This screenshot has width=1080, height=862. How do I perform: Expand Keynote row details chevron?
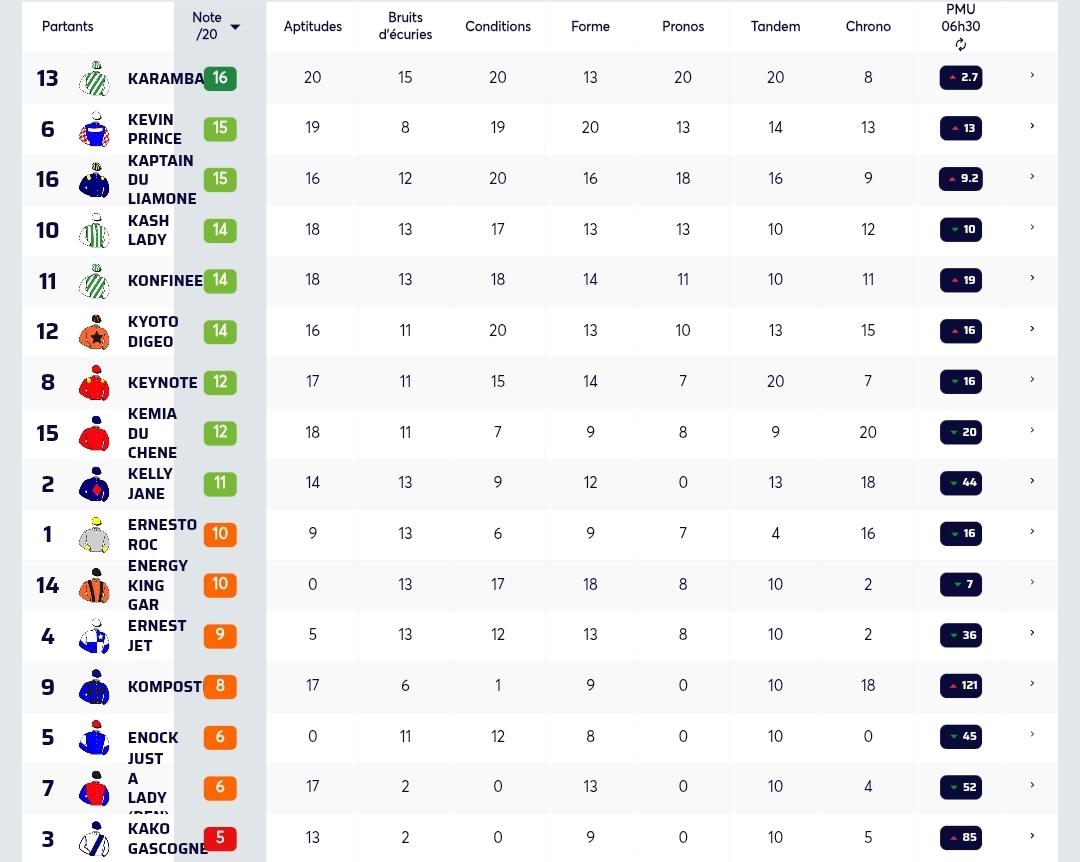[x=1032, y=379]
